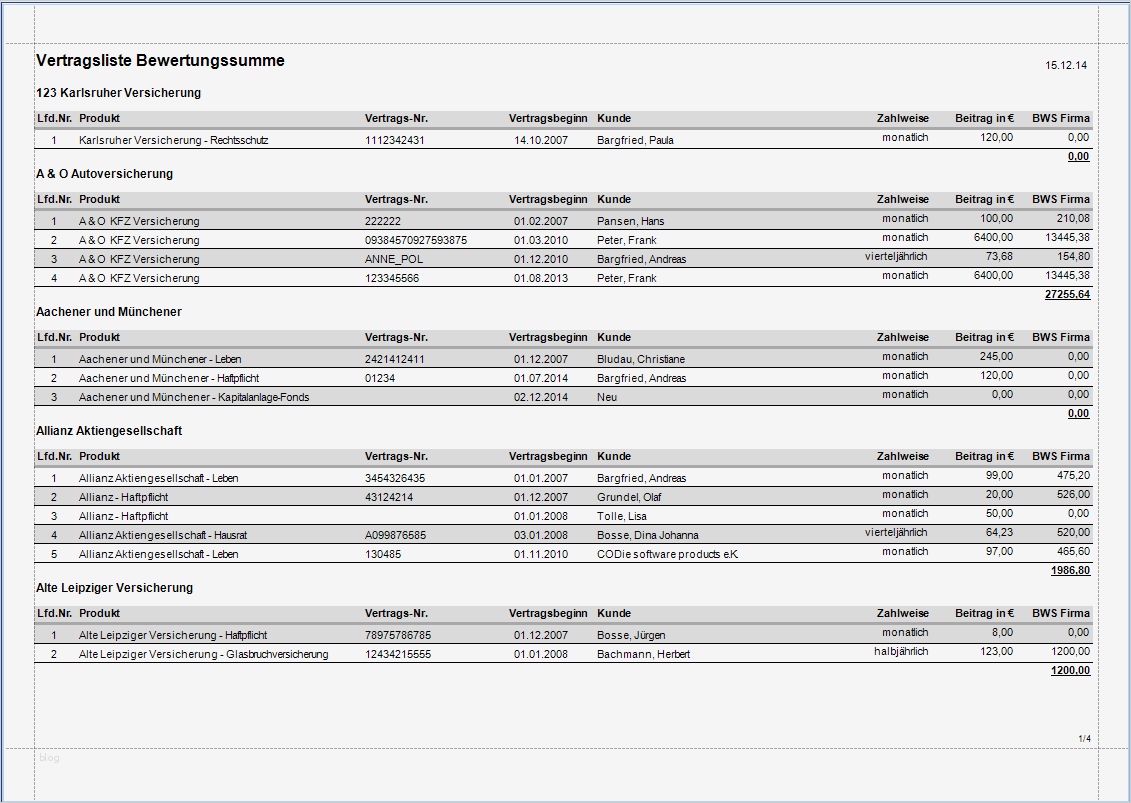Click Aachener und Münchener - Kapitalanlage-Fonds product
Screen dimensions: 1131x803
click(x=194, y=397)
